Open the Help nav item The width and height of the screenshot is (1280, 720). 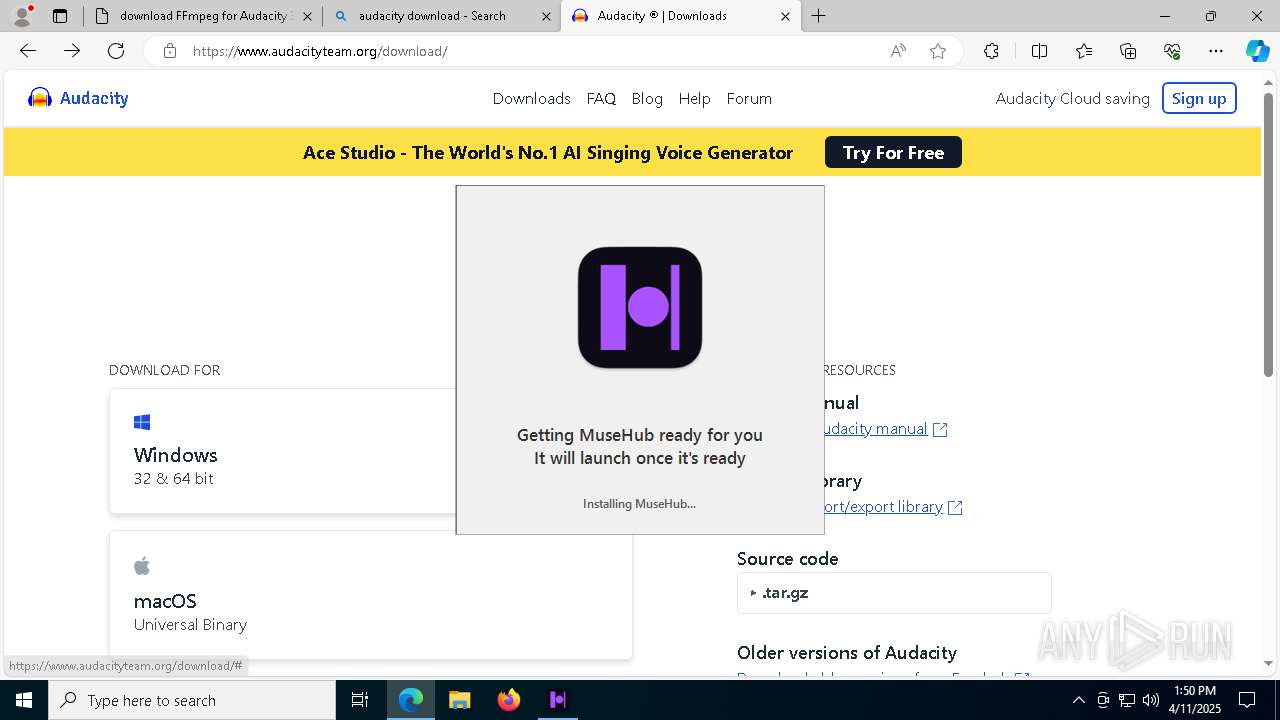(x=694, y=98)
